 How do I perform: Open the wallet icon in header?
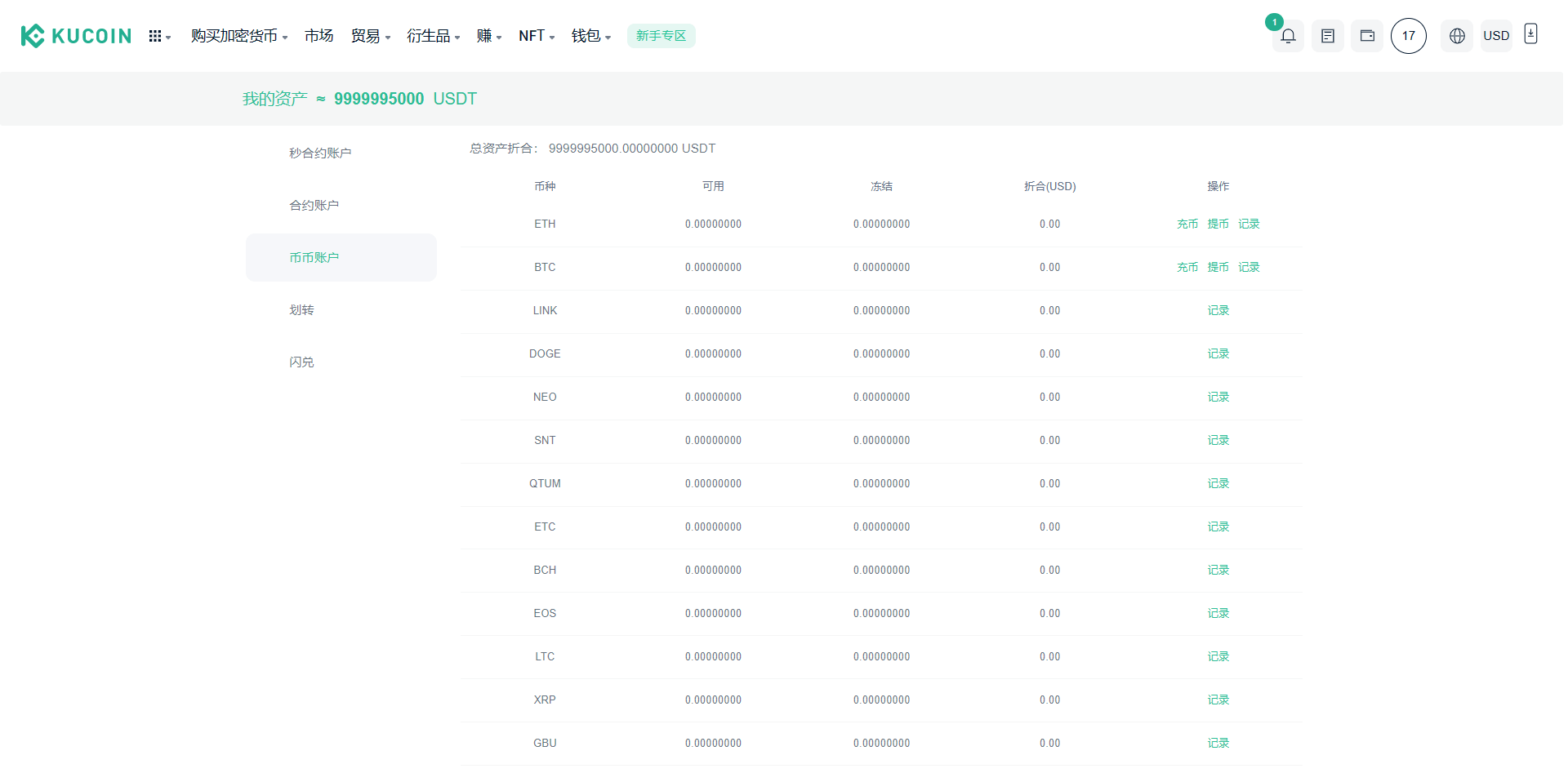pos(1367,36)
